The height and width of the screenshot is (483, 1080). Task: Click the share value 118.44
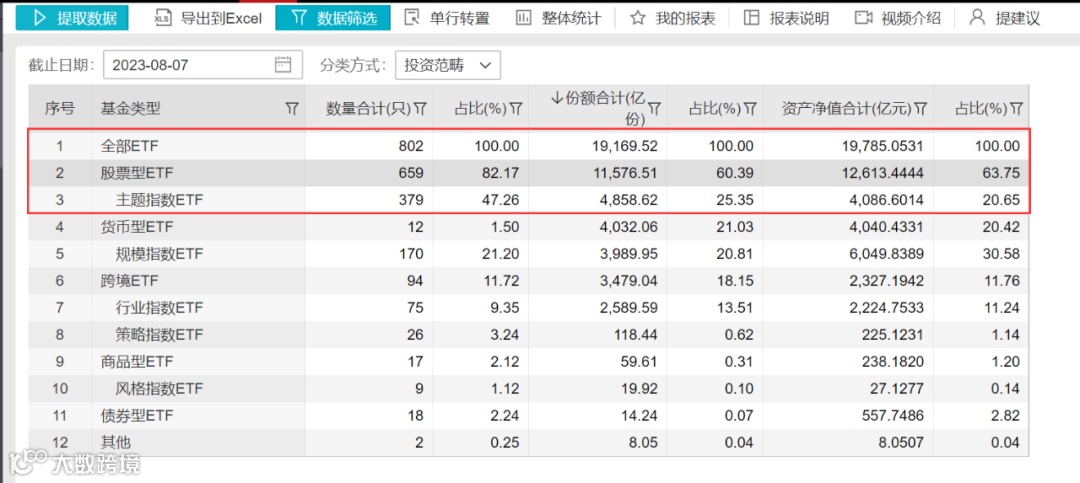[x=637, y=334]
